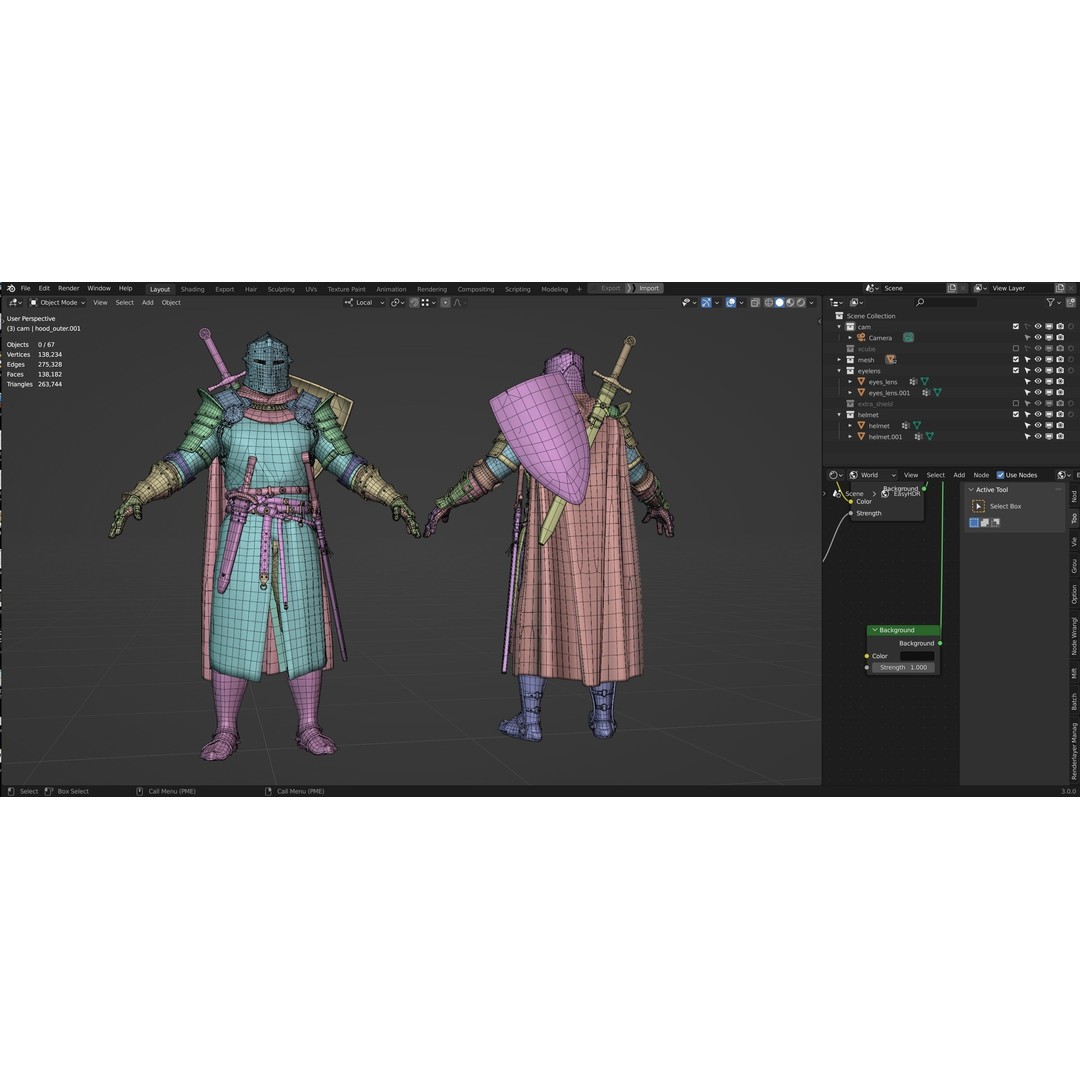
Task: Enable the extra_shield collection checkbox
Action: [x=1016, y=404]
